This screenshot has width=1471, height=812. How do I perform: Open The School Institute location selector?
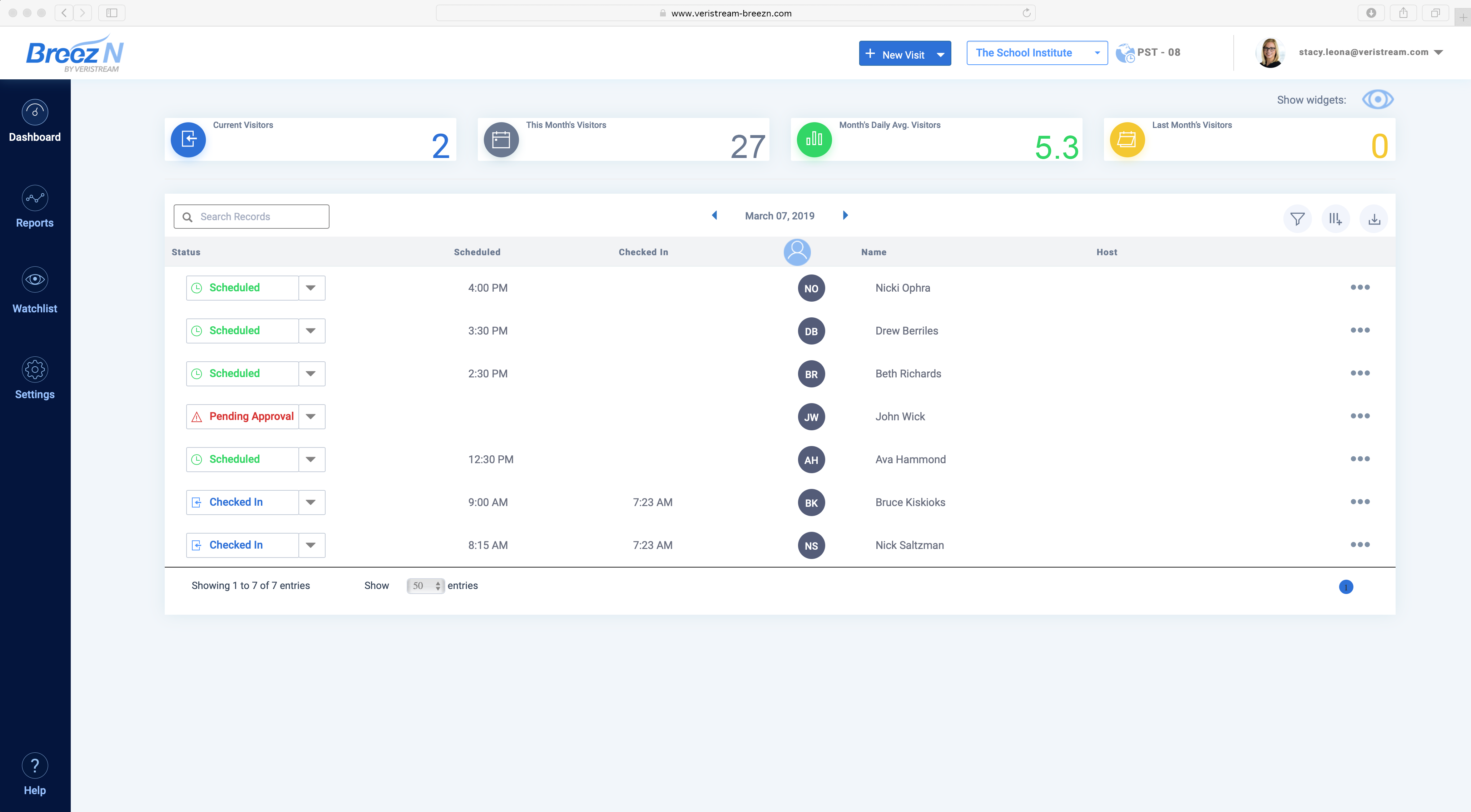tap(1037, 53)
